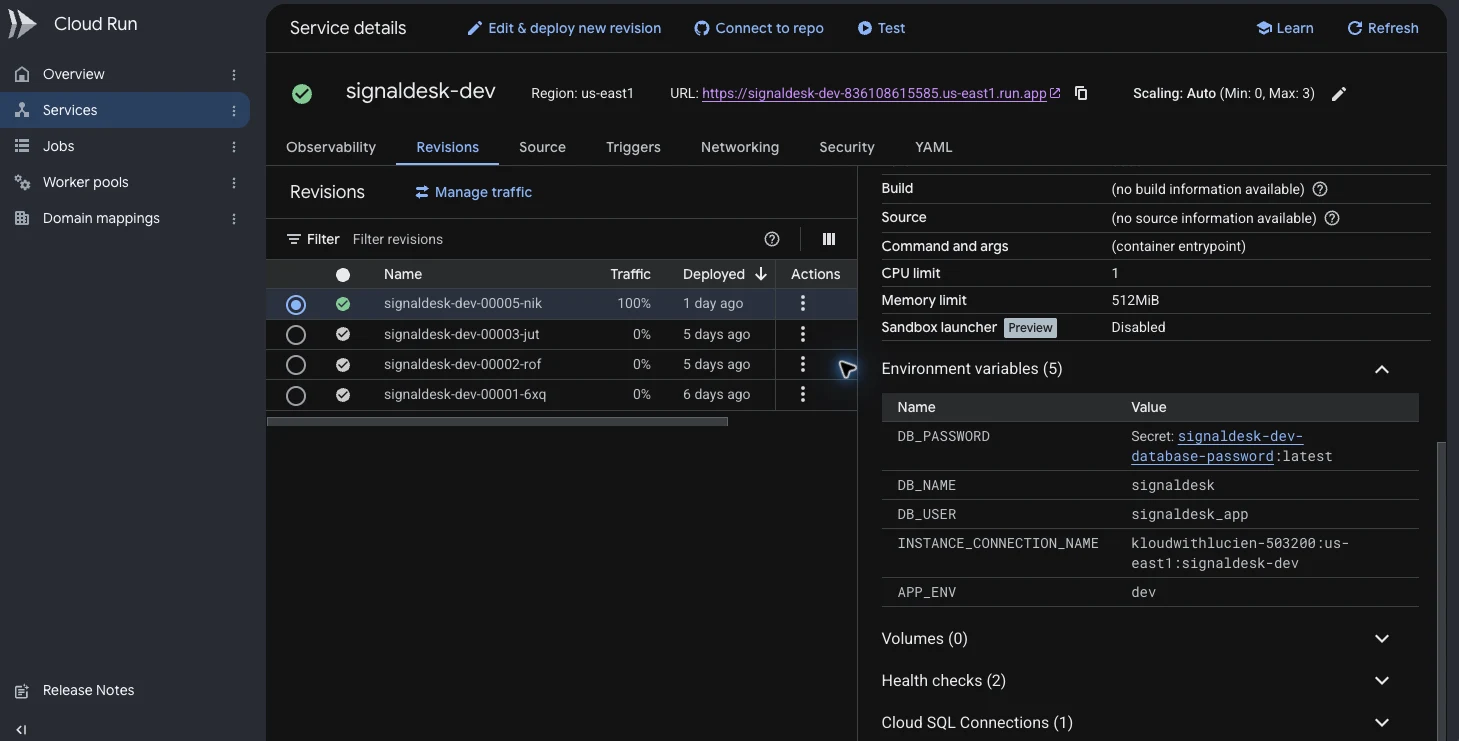
Task: Open actions menu for signaldesk-dev-00003-jut
Action: [x=803, y=334]
